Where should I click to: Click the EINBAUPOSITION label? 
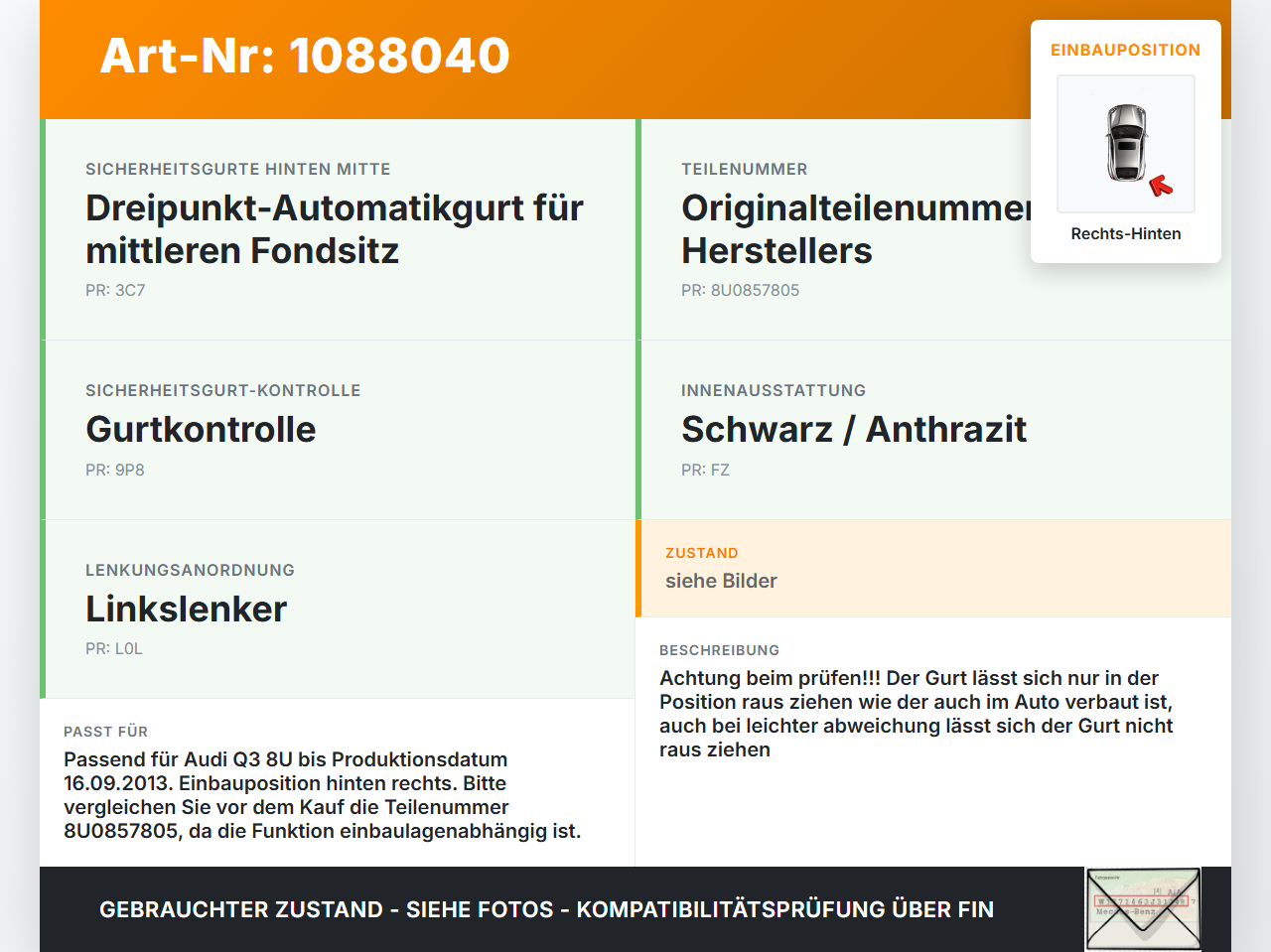[x=1126, y=50]
